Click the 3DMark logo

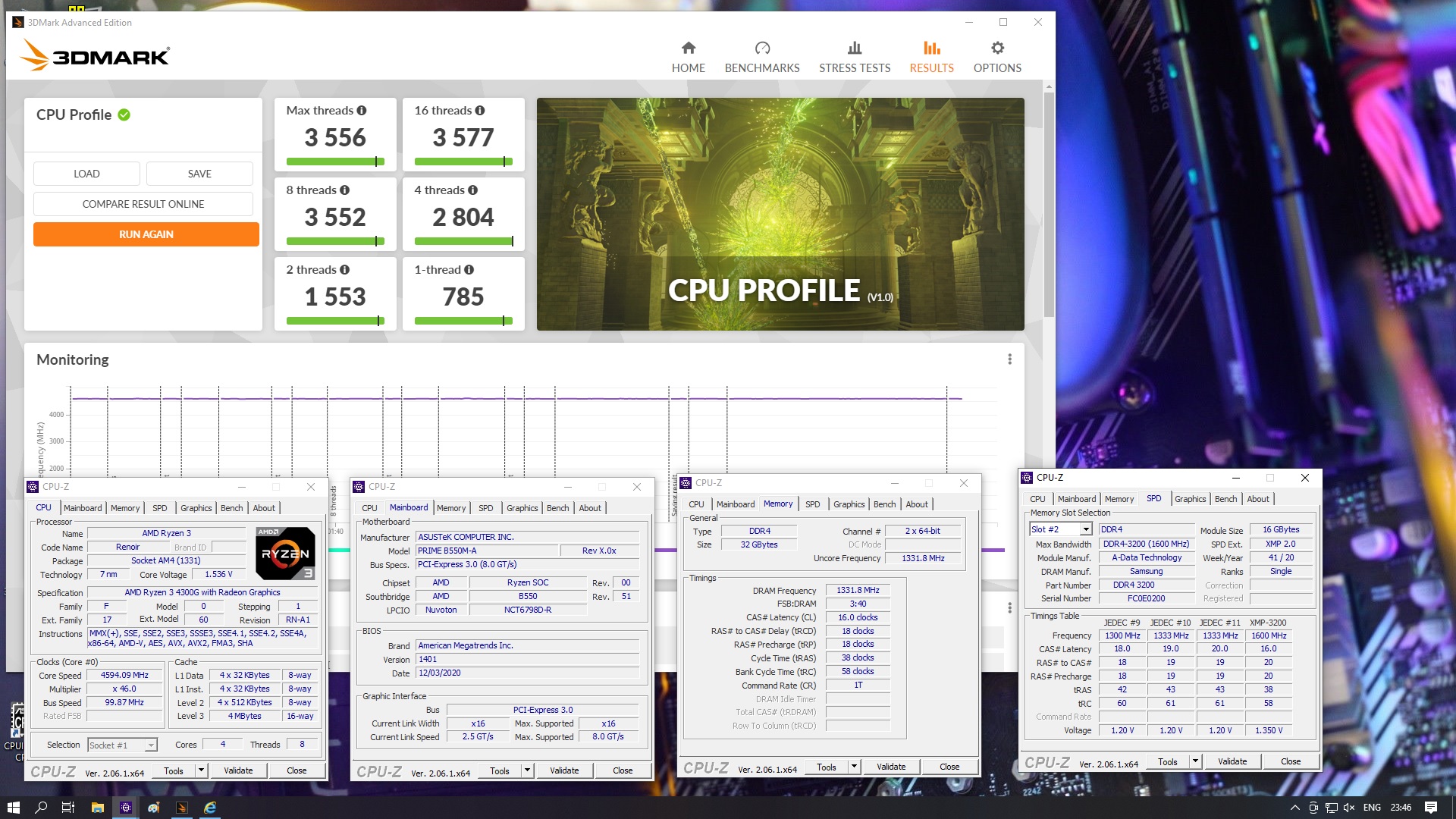pyautogui.click(x=95, y=55)
